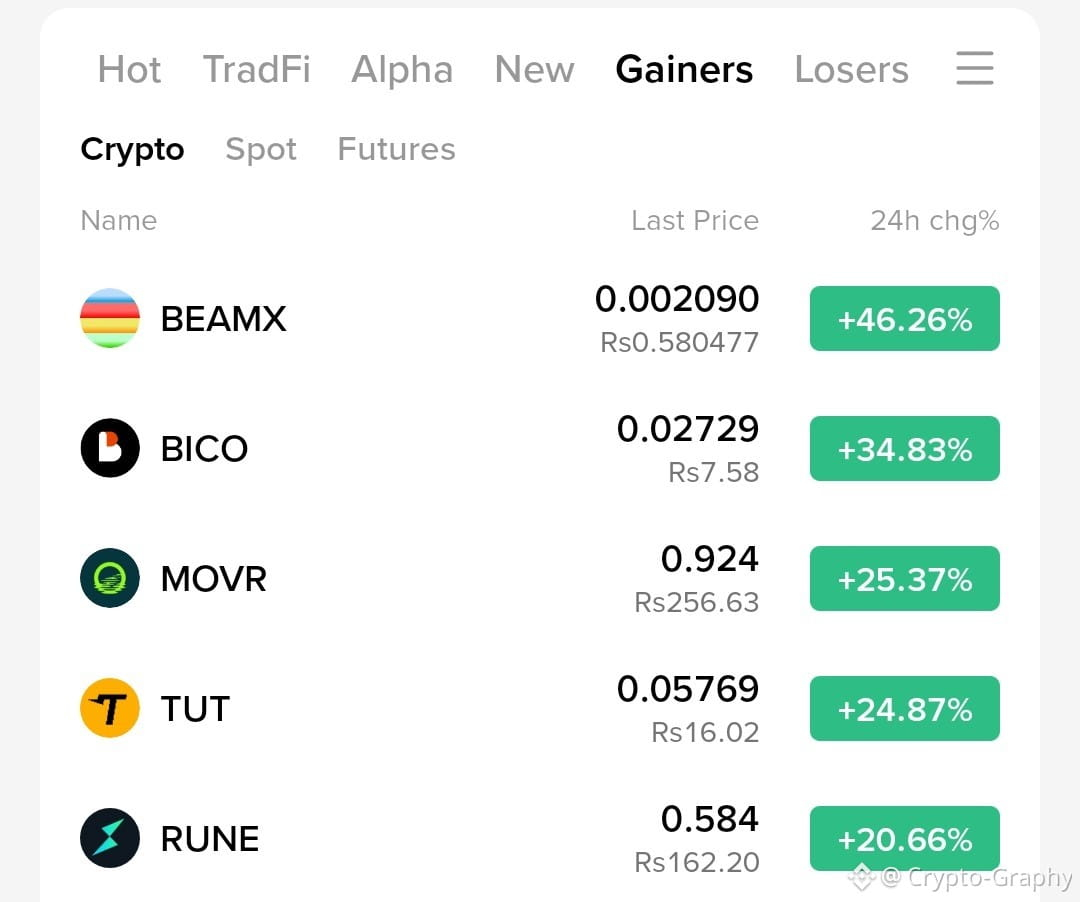Open the New listings tab
Screen dimensions: 1080x902
pyautogui.click(x=534, y=70)
